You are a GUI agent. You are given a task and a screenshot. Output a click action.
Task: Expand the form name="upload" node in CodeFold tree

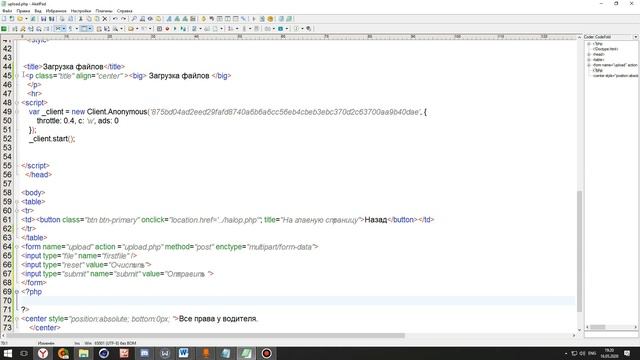point(589,65)
